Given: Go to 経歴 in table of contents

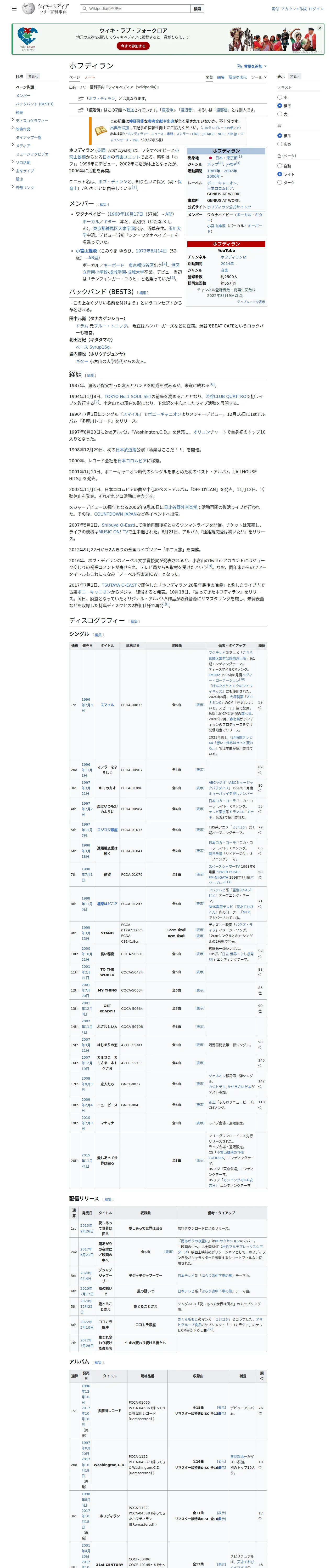Looking at the screenshot, I should tap(20, 112).
